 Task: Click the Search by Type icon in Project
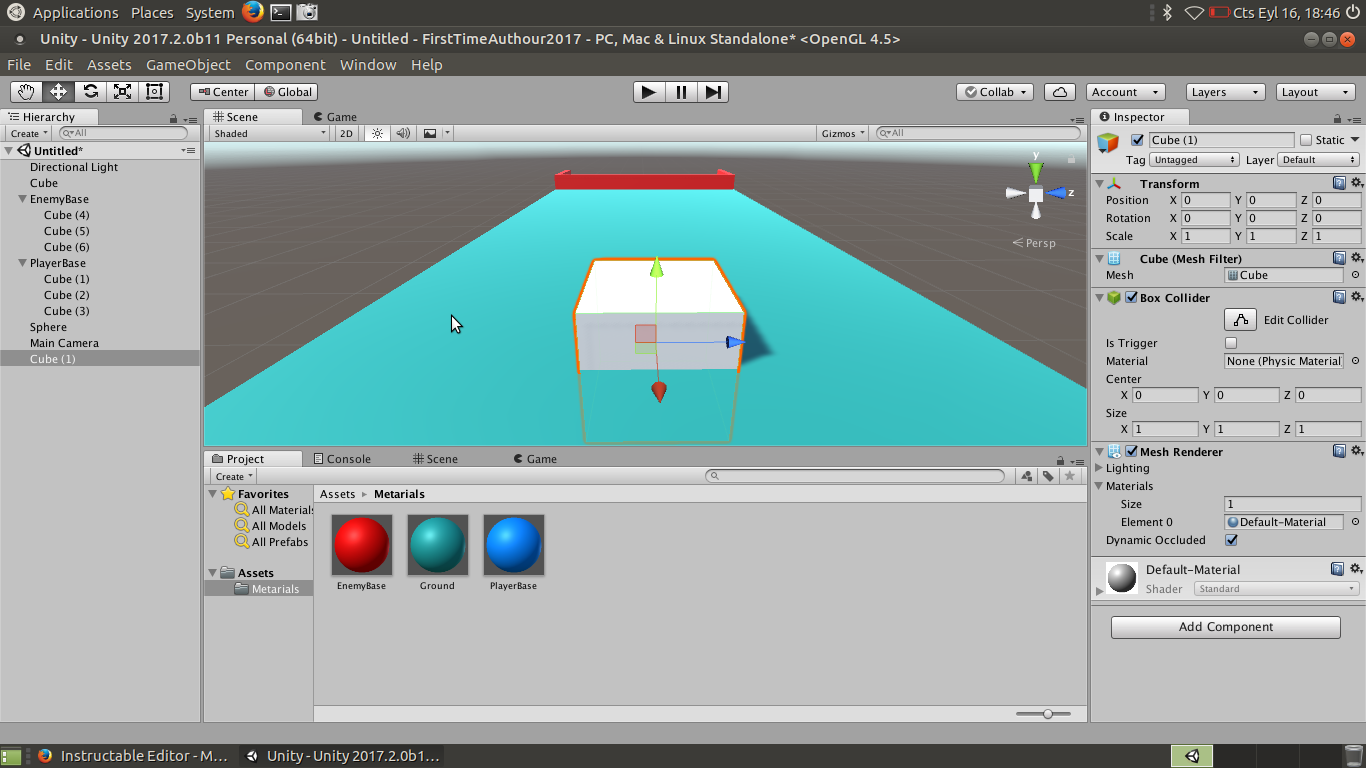[1027, 476]
